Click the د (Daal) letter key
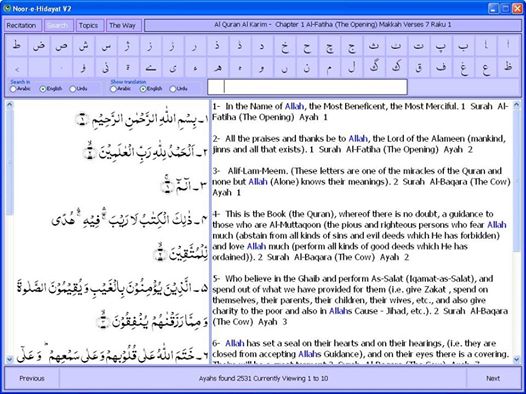 point(262,46)
